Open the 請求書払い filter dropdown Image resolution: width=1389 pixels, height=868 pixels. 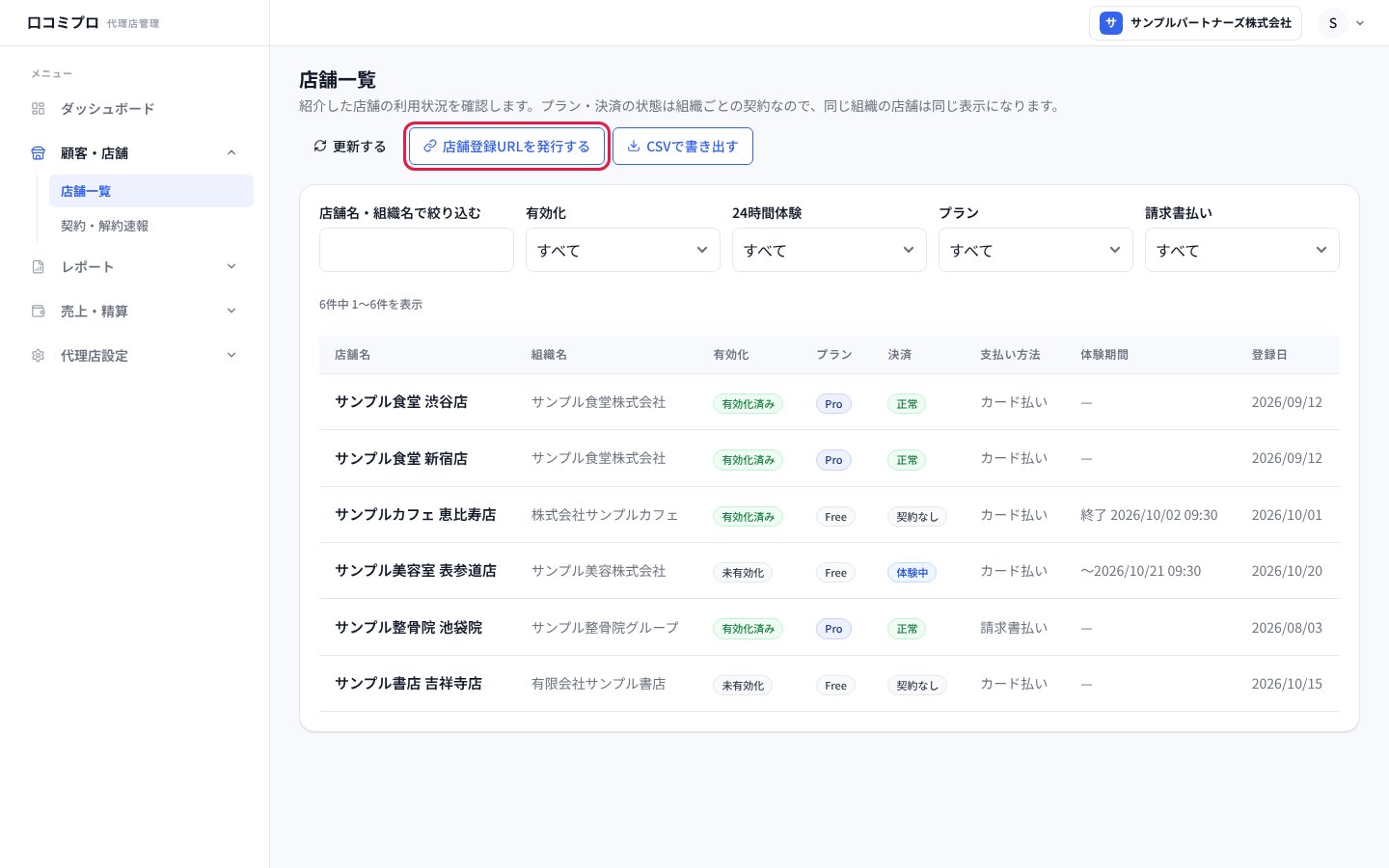pos(1242,250)
